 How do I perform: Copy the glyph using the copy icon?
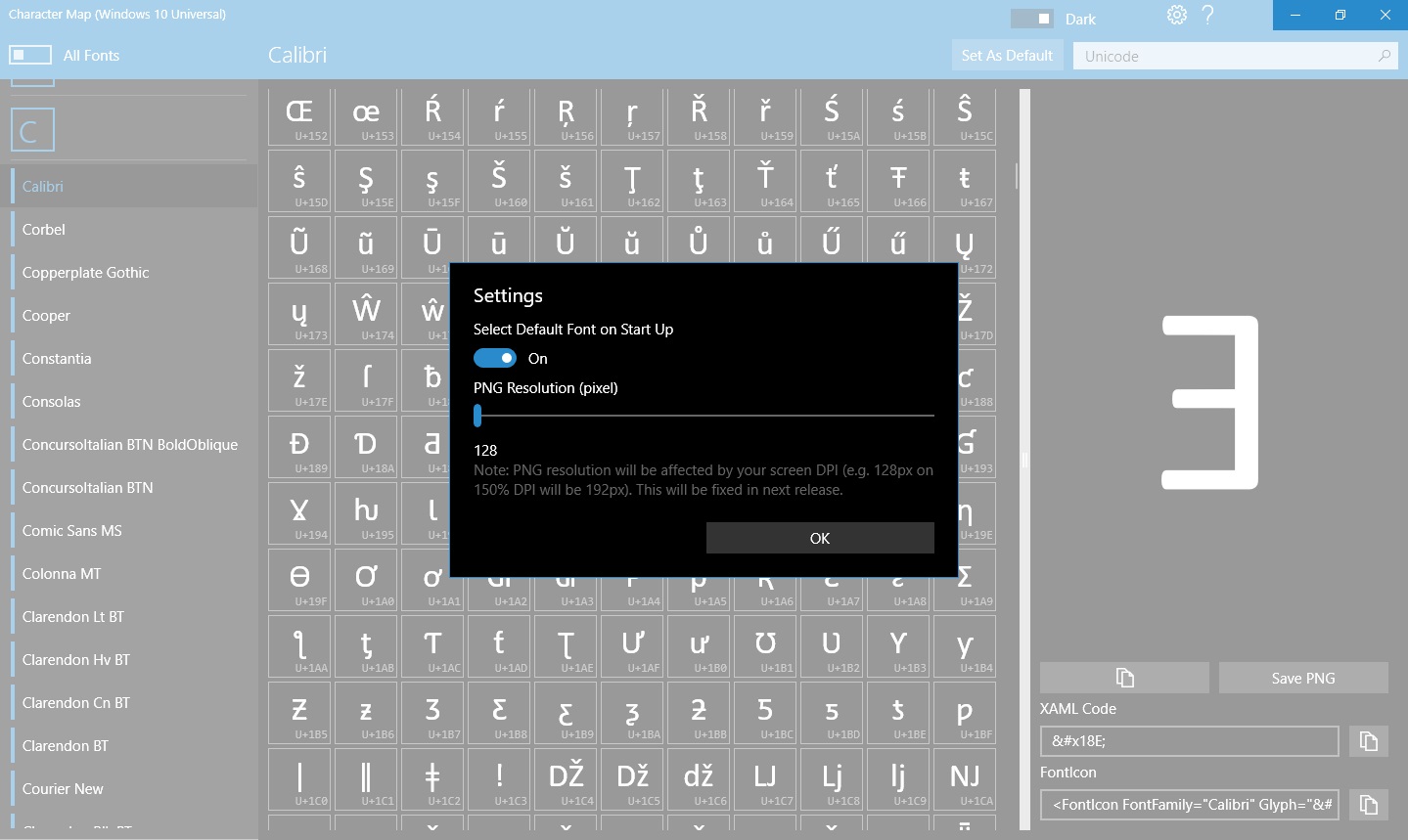coord(1122,677)
